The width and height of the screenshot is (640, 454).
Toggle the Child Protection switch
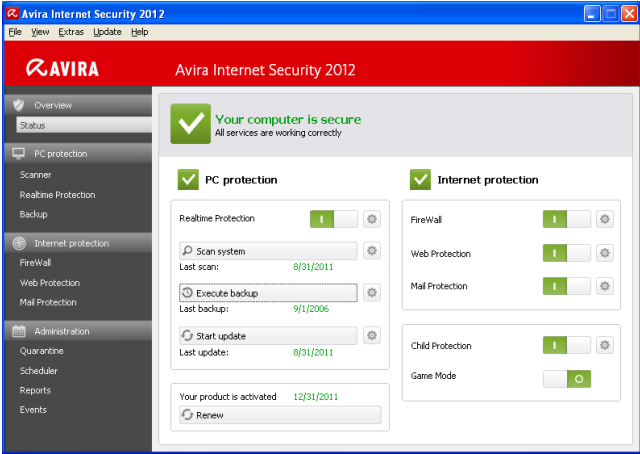click(x=567, y=345)
